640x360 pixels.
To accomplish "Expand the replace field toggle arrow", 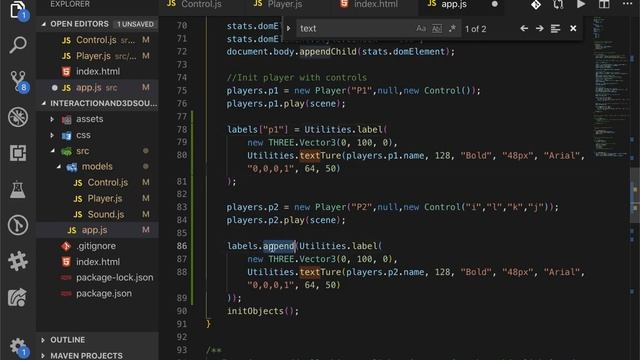I will click(x=289, y=28).
